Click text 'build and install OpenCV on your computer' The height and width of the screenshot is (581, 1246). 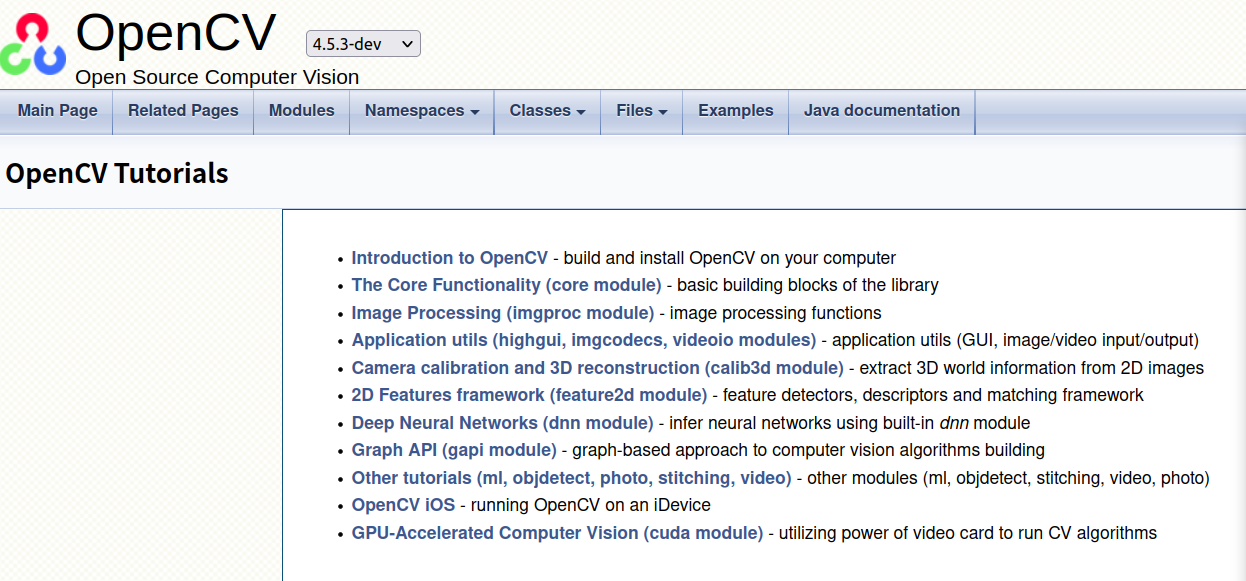730,258
